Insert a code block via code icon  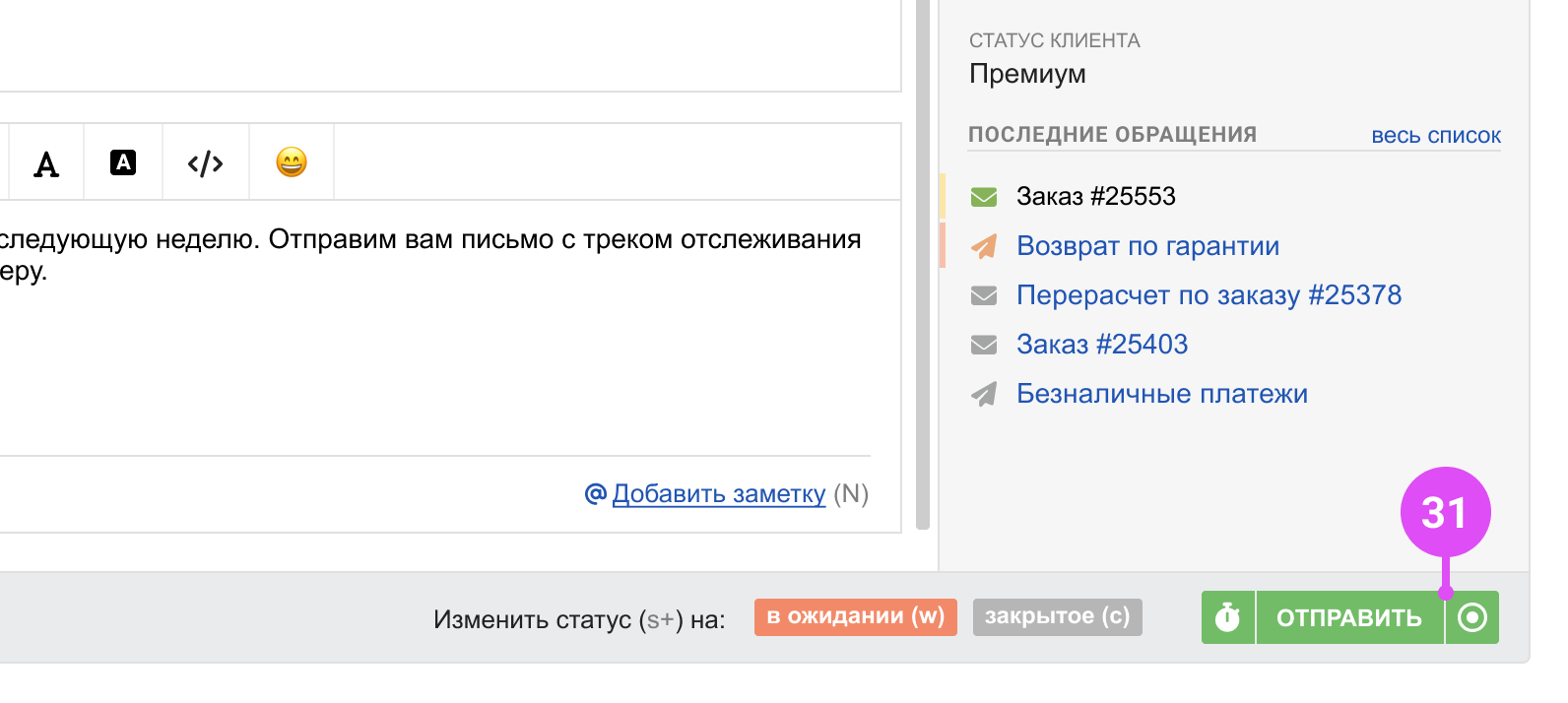[205, 162]
